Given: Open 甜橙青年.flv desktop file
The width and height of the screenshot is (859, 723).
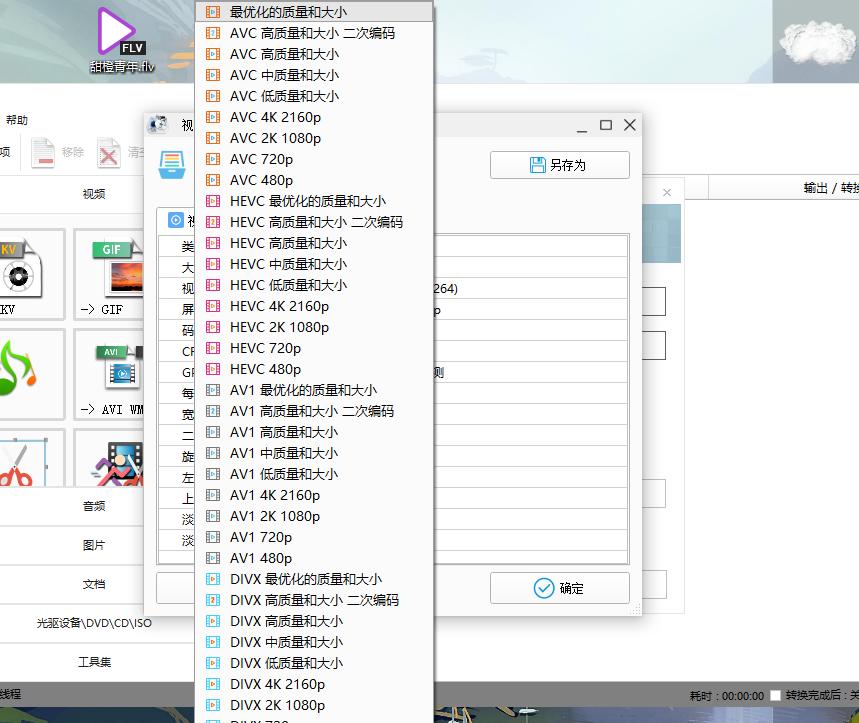Looking at the screenshot, I should (122, 39).
